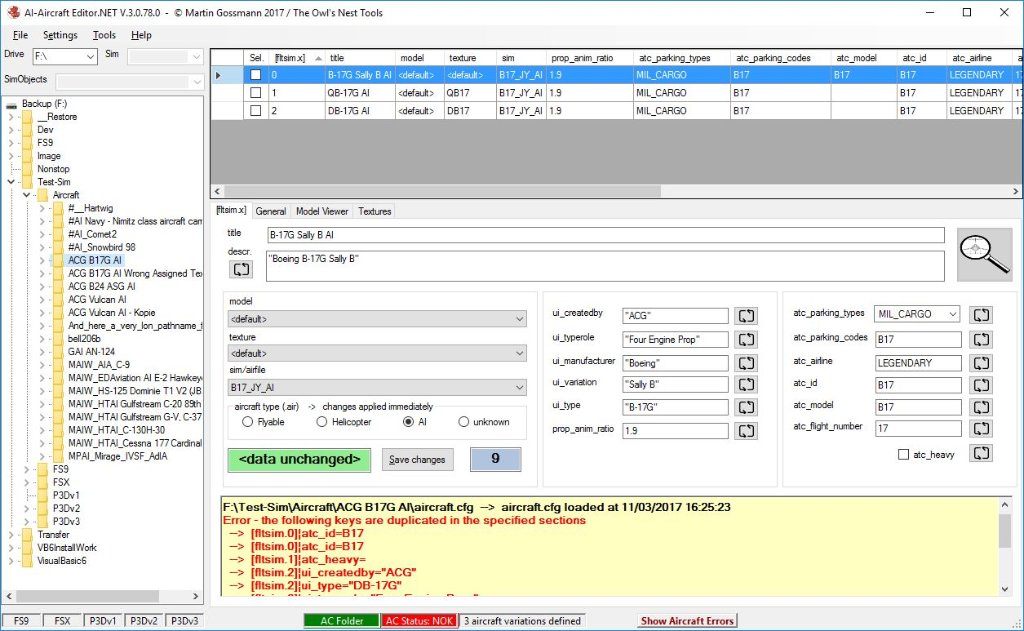Open the File menu
1024x631 pixels.
click(x=20, y=35)
